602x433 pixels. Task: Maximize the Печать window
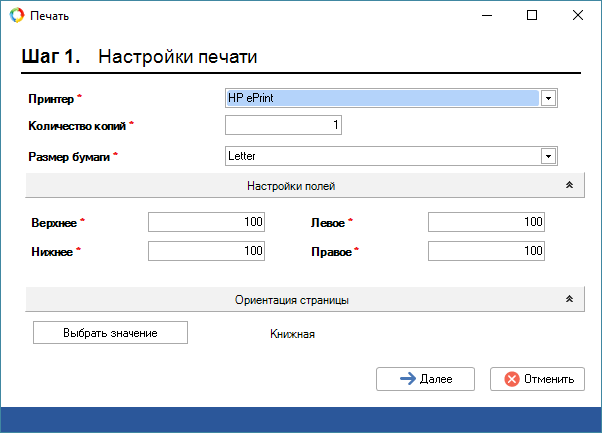click(532, 16)
